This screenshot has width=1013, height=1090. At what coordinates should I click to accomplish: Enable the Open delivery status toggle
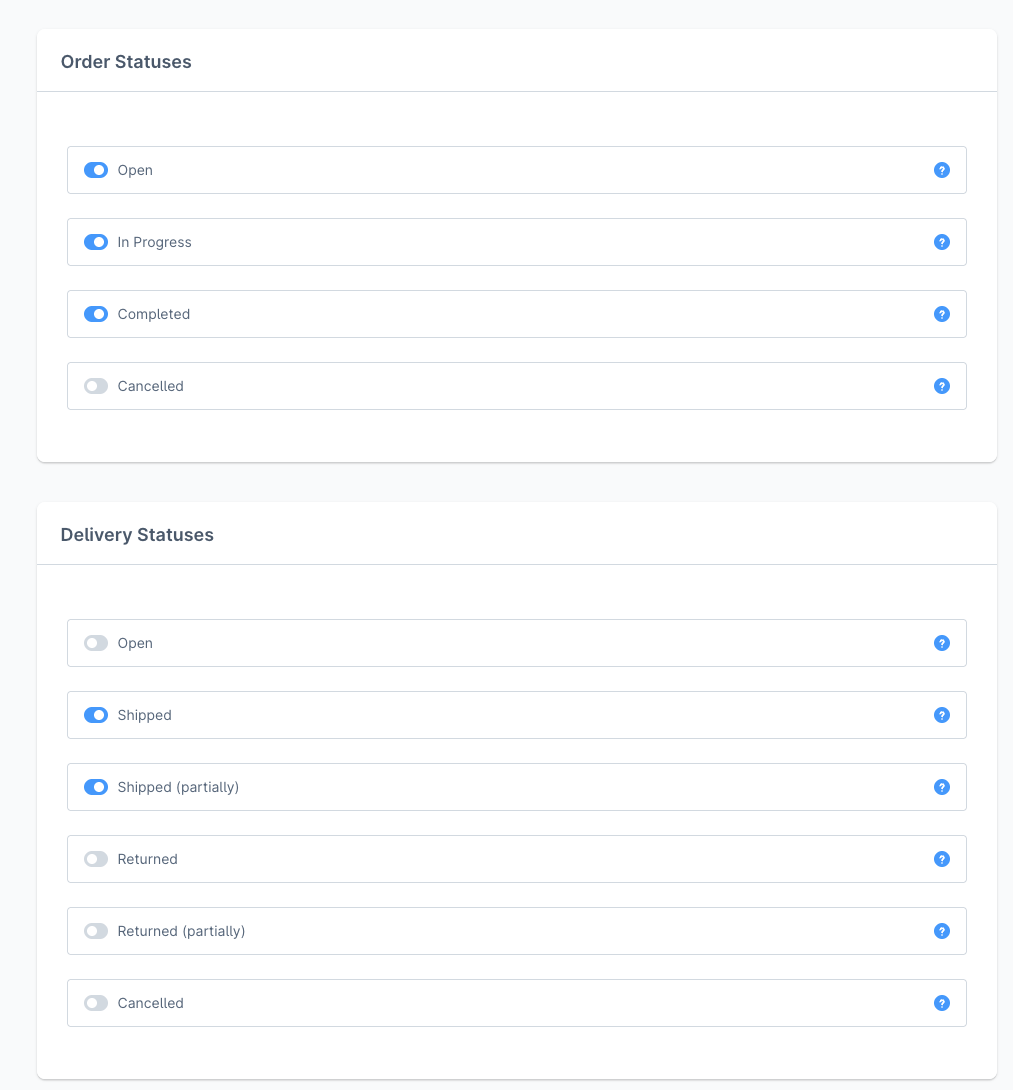tap(96, 643)
